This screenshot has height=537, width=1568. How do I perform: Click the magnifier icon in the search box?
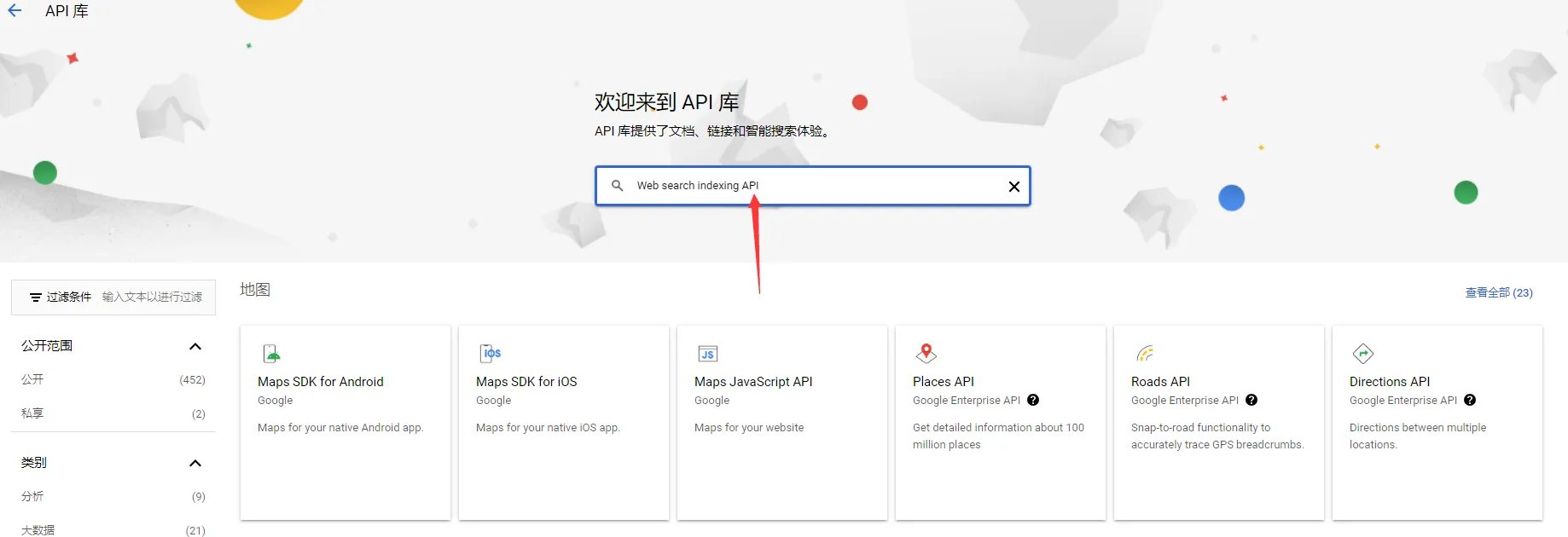[x=618, y=185]
